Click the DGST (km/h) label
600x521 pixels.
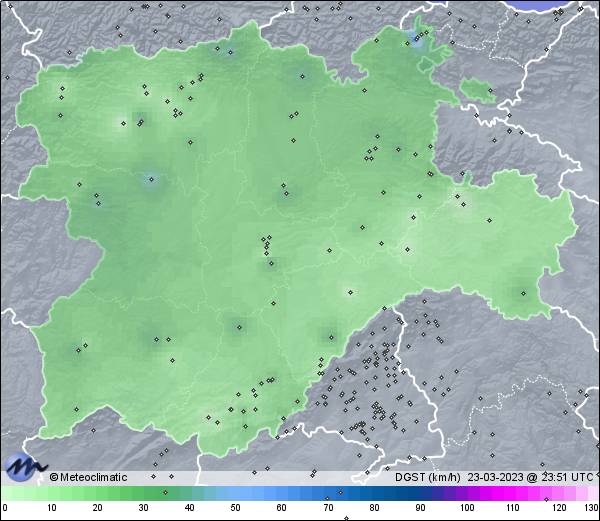428,477
